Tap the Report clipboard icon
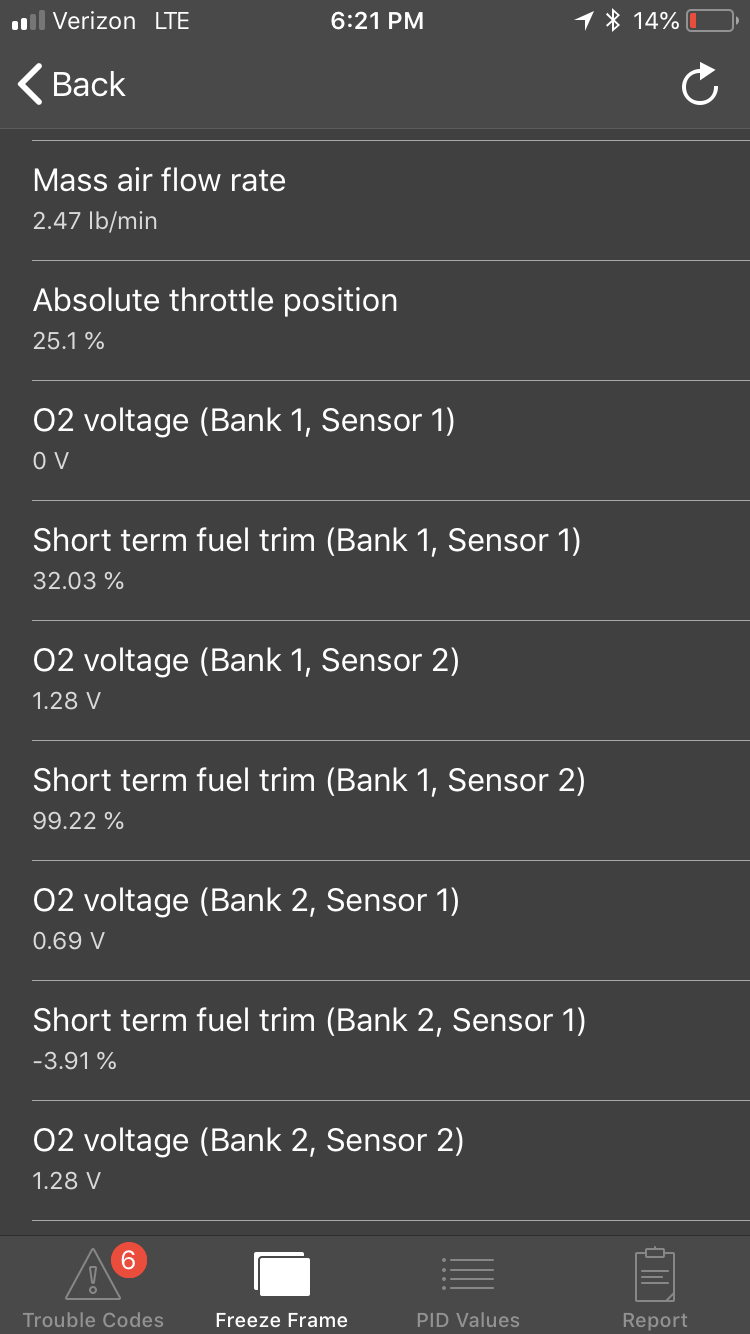Viewport: 750px width, 1334px height. tap(655, 1274)
